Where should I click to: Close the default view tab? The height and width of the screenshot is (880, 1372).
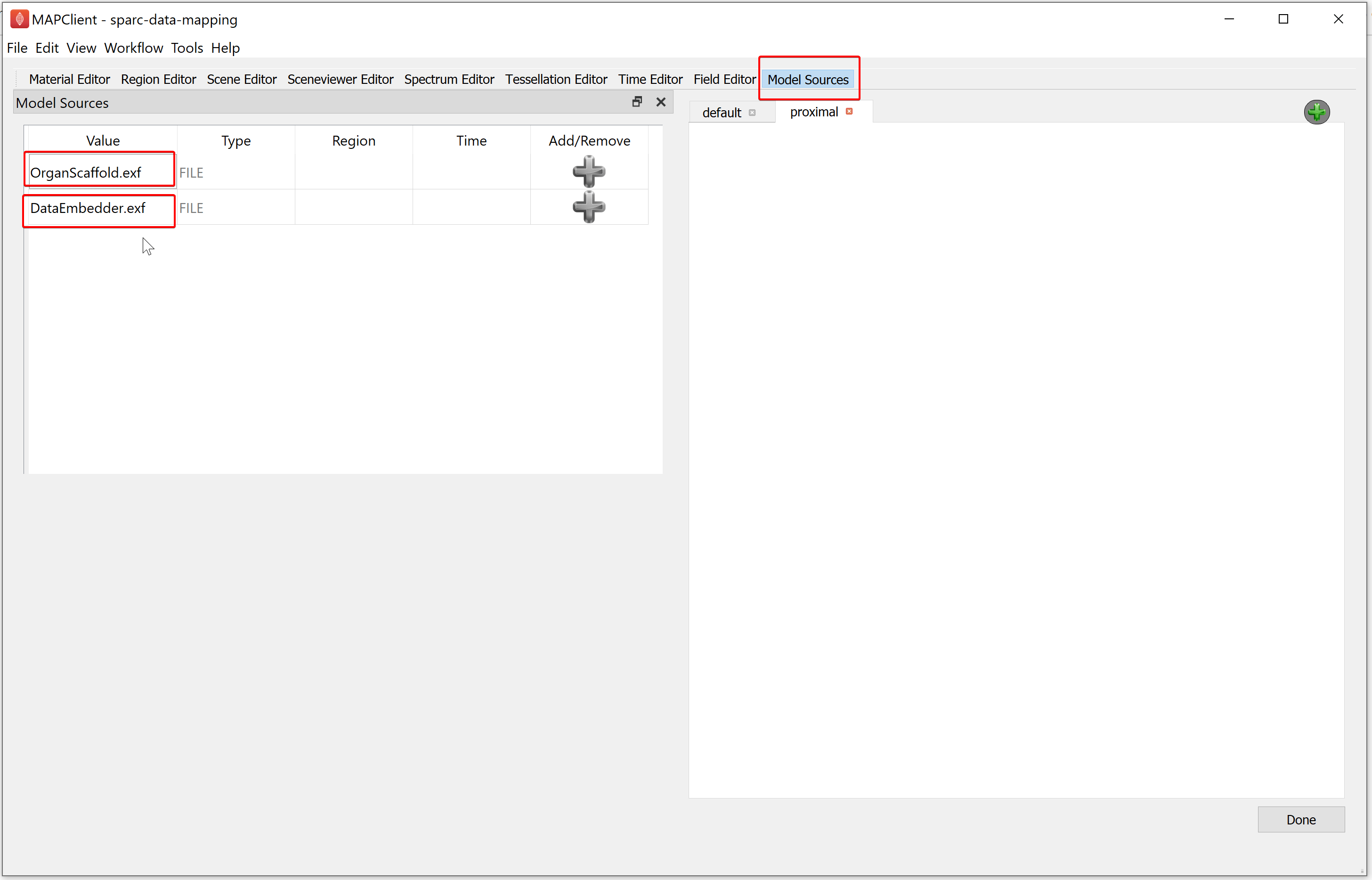point(752,113)
